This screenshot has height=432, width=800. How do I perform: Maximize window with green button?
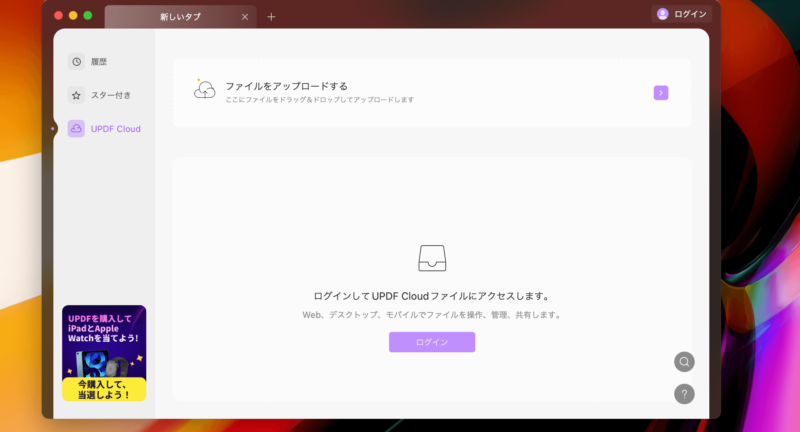88,16
